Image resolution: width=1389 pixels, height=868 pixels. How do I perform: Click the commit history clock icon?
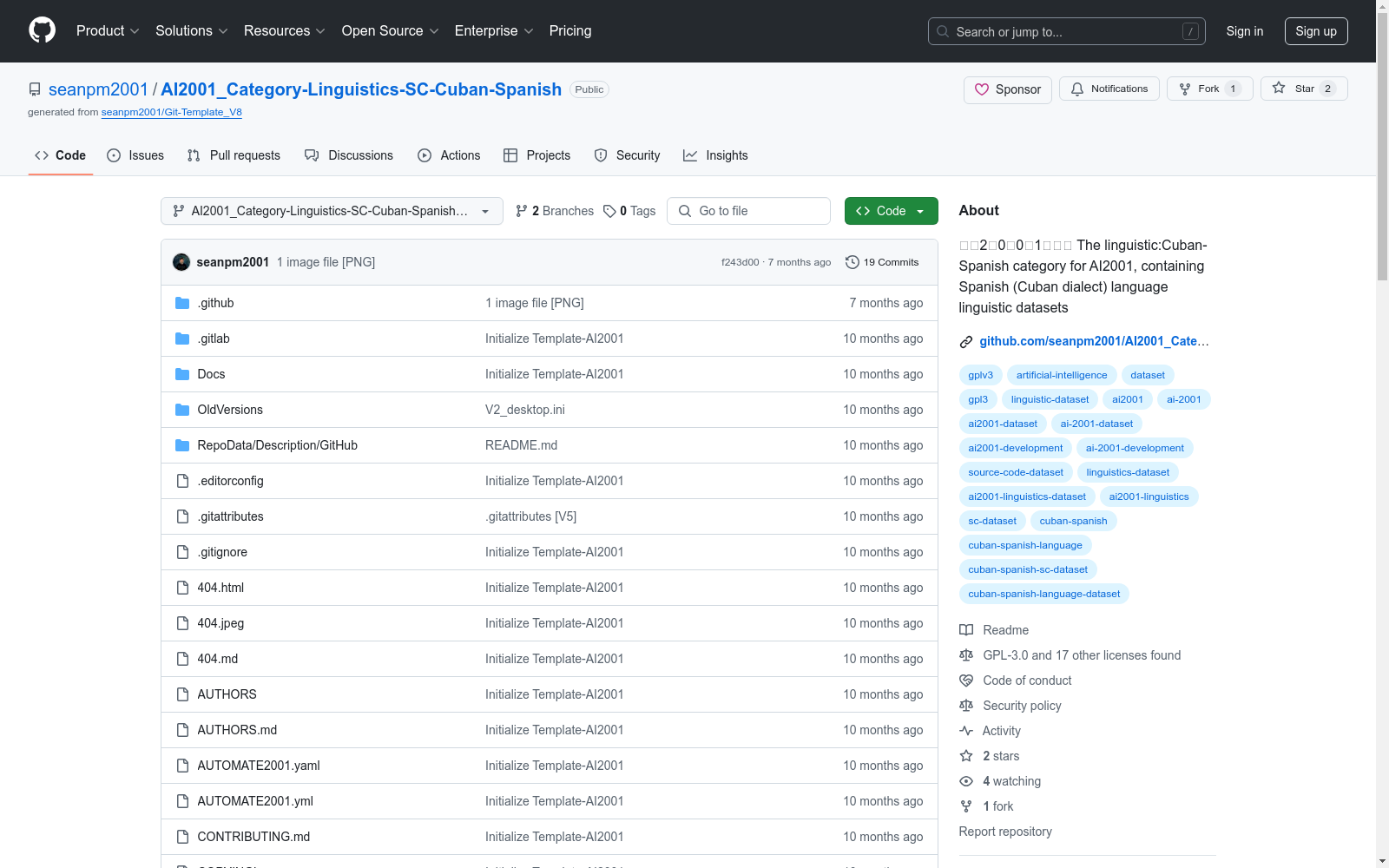click(852, 262)
